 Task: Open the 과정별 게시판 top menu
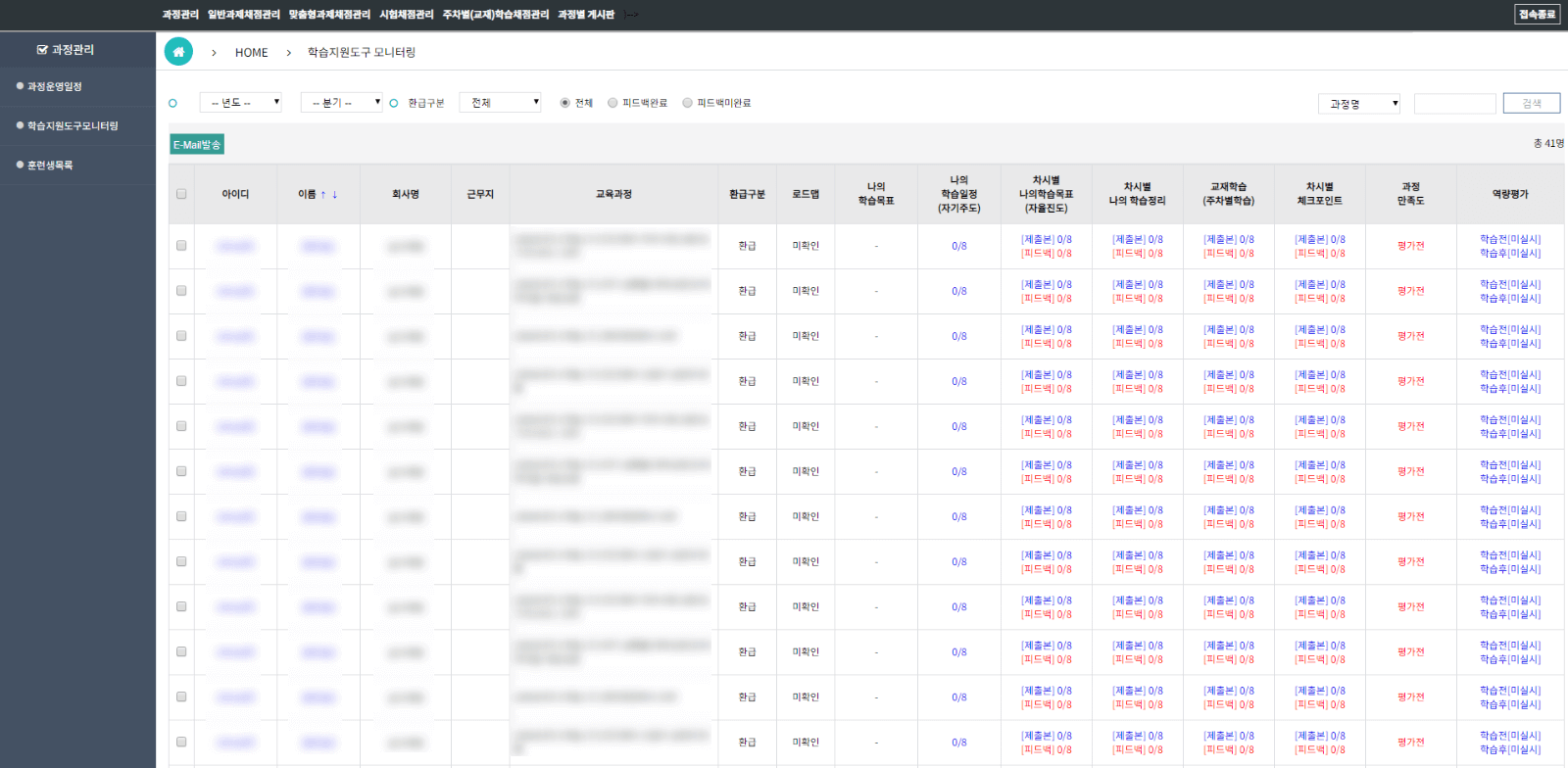(586, 15)
